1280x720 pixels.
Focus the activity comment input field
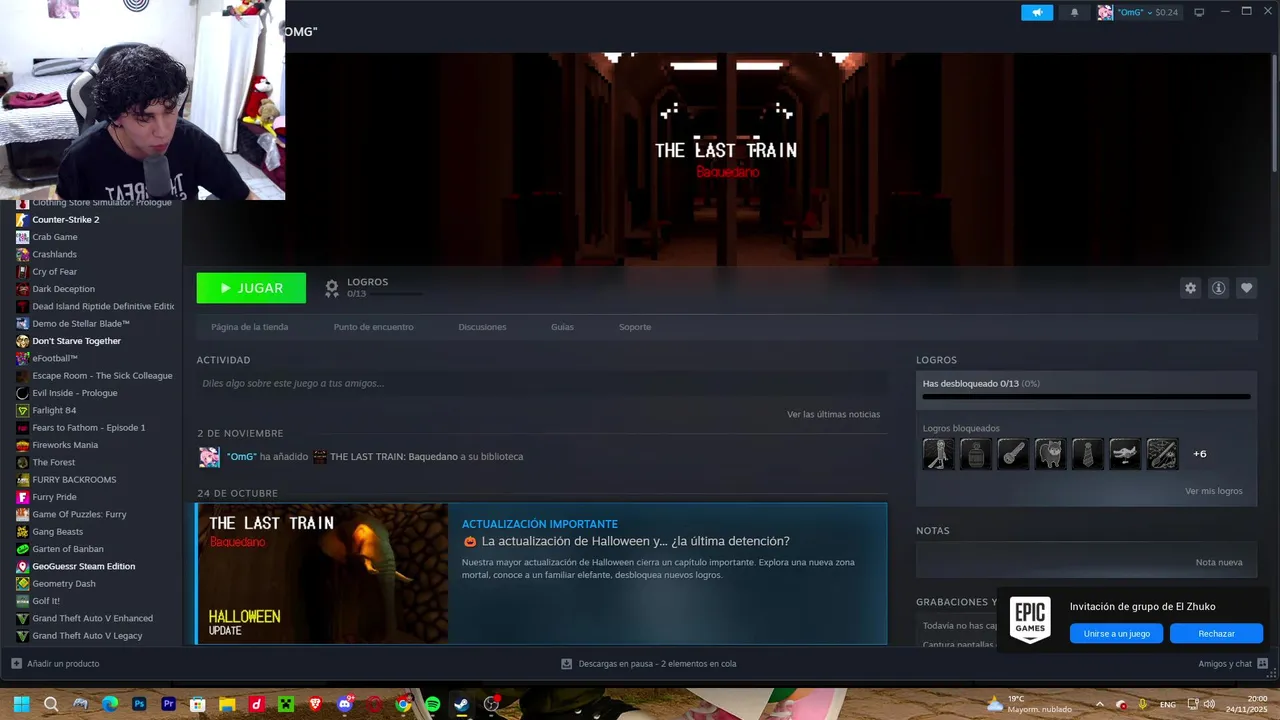tap(542, 383)
